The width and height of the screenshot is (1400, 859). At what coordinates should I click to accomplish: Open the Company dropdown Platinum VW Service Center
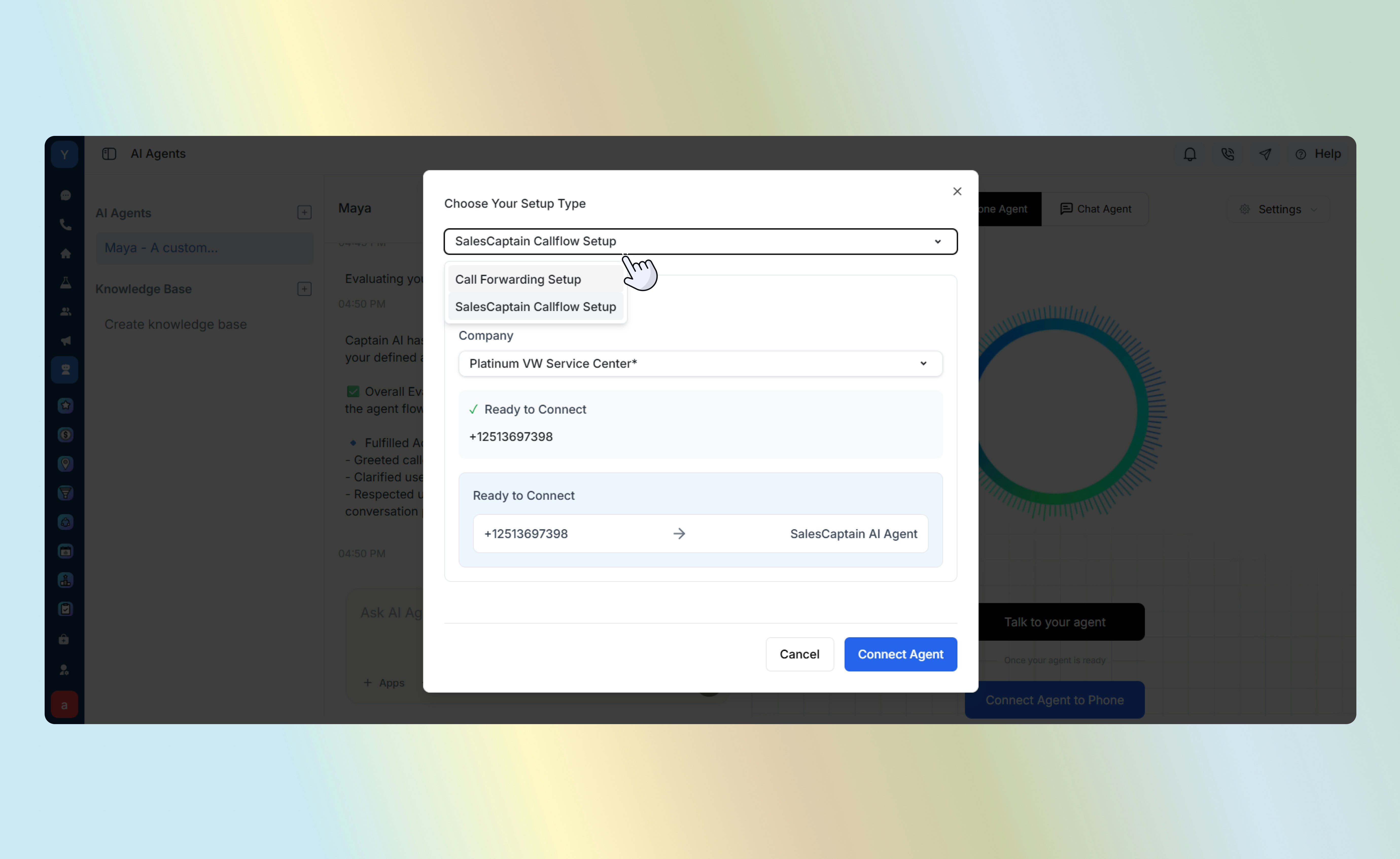pos(700,364)
